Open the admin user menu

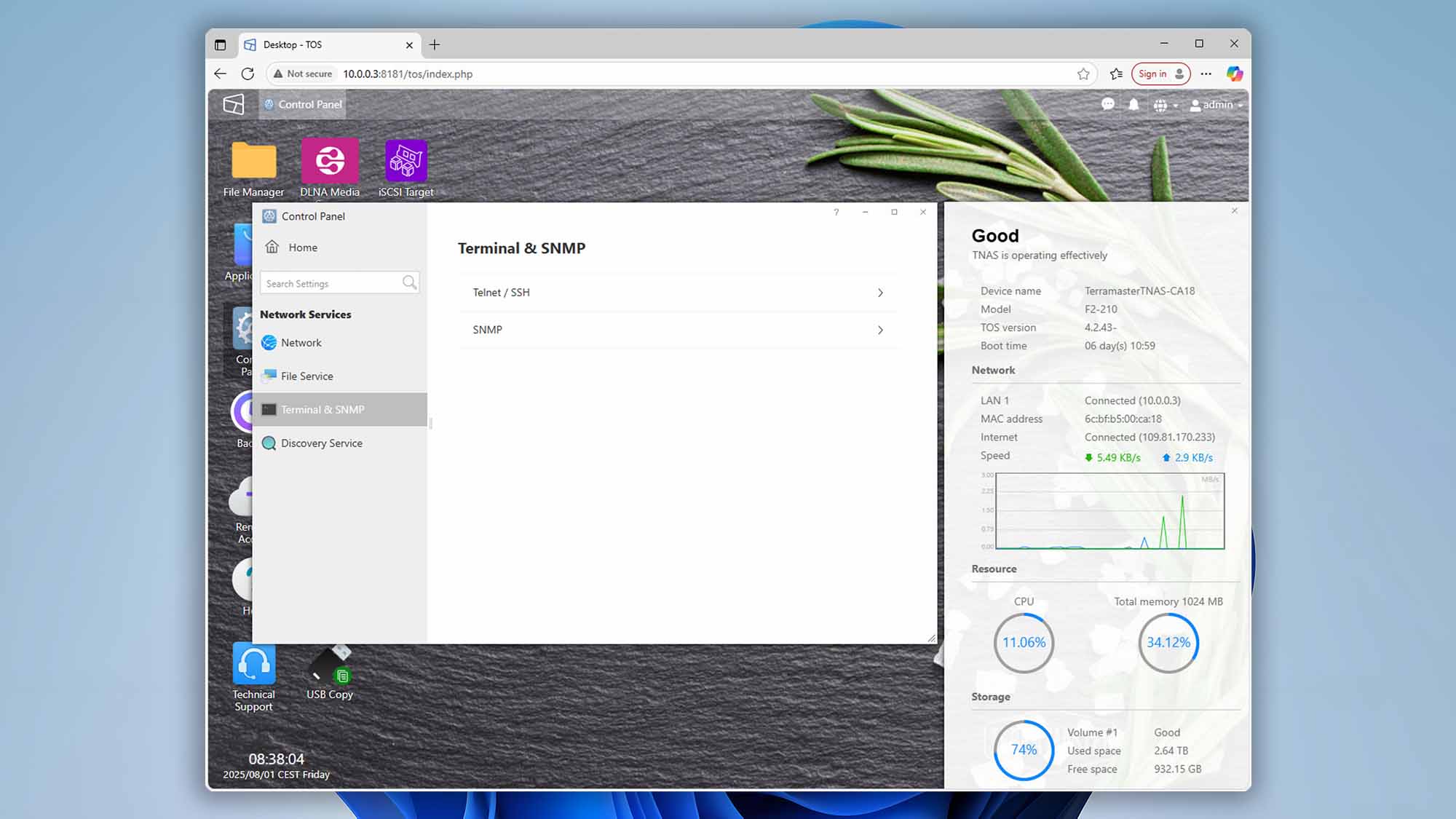(x=1216, y=105)
